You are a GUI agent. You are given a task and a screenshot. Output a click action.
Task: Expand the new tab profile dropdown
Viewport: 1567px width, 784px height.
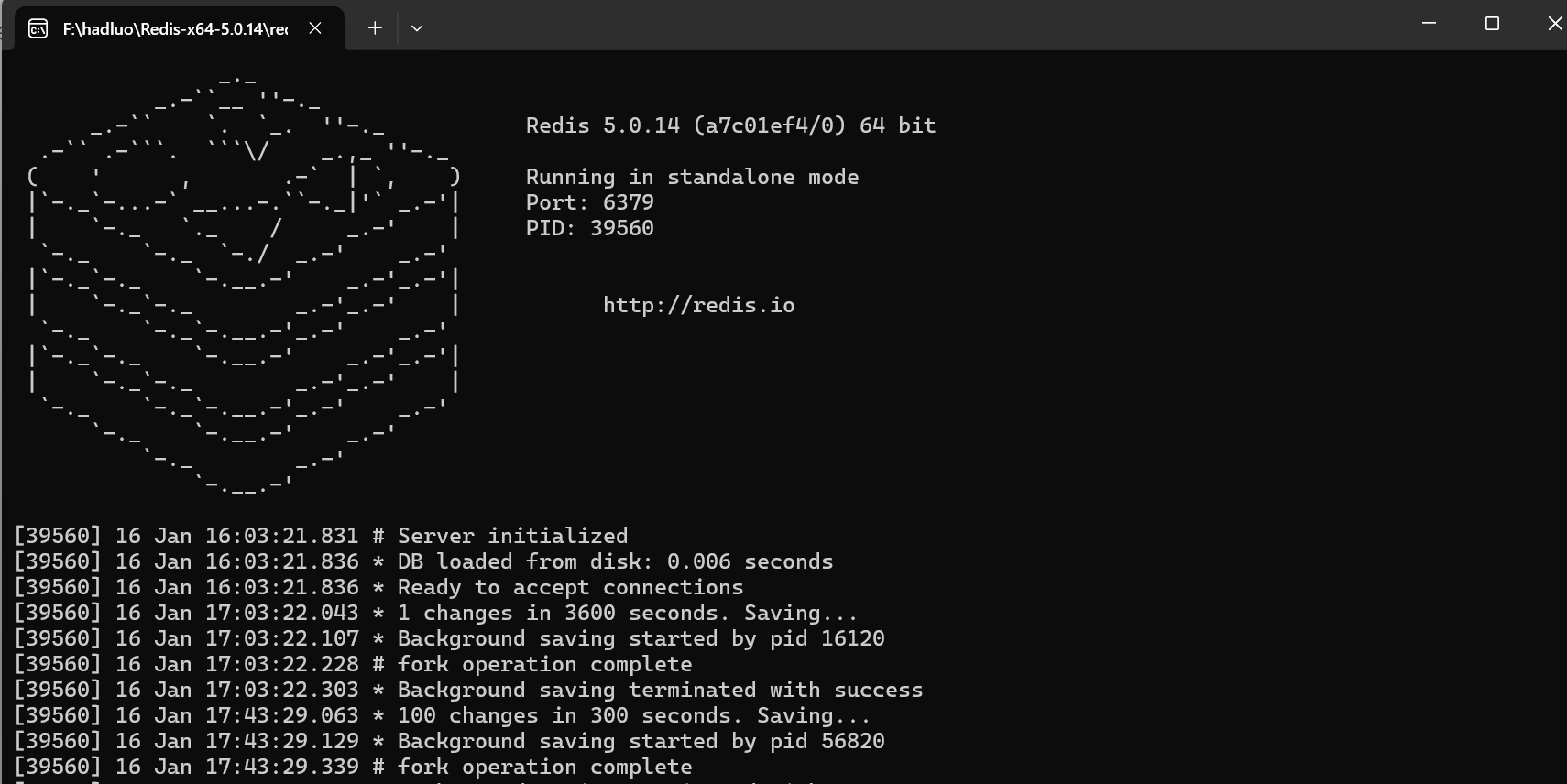[417, 28]
